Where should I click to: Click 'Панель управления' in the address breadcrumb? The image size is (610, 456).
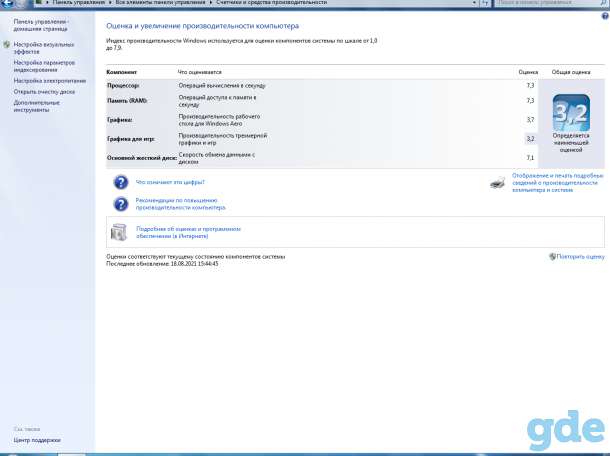click(x=79, y=2)
